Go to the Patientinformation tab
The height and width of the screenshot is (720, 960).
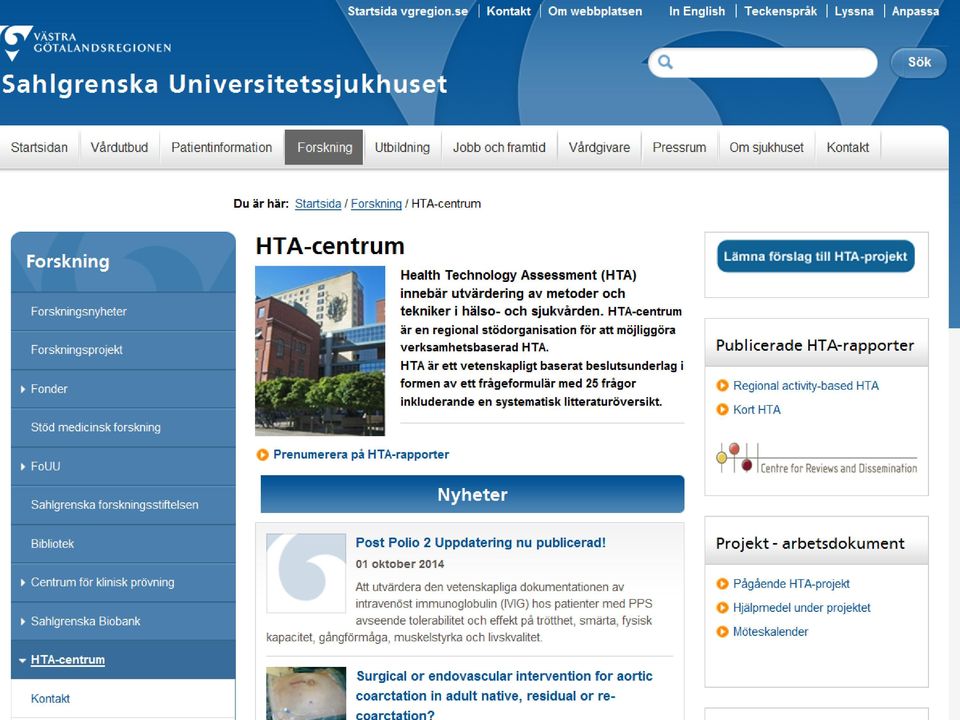pyautogui.click(x=222, y=148)
